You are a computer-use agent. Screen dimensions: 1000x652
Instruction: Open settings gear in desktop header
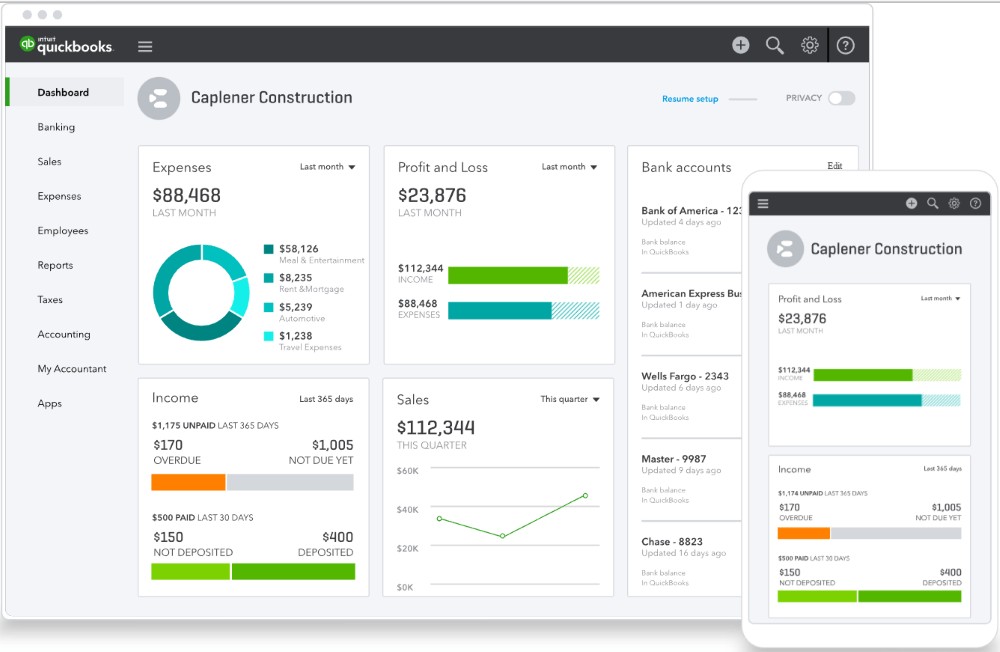(x=810, y=45)
